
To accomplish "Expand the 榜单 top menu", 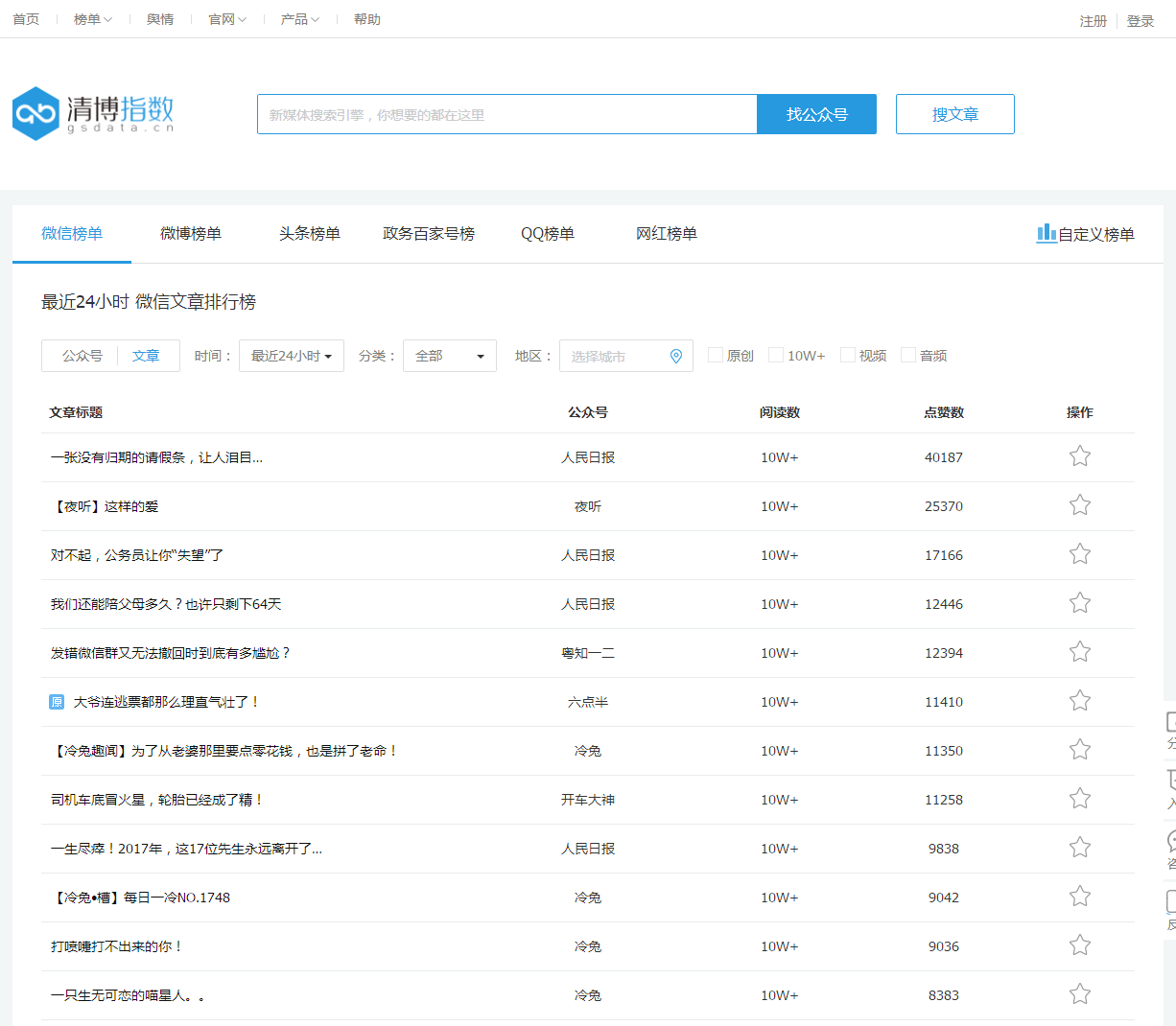I will pos(93,19).
